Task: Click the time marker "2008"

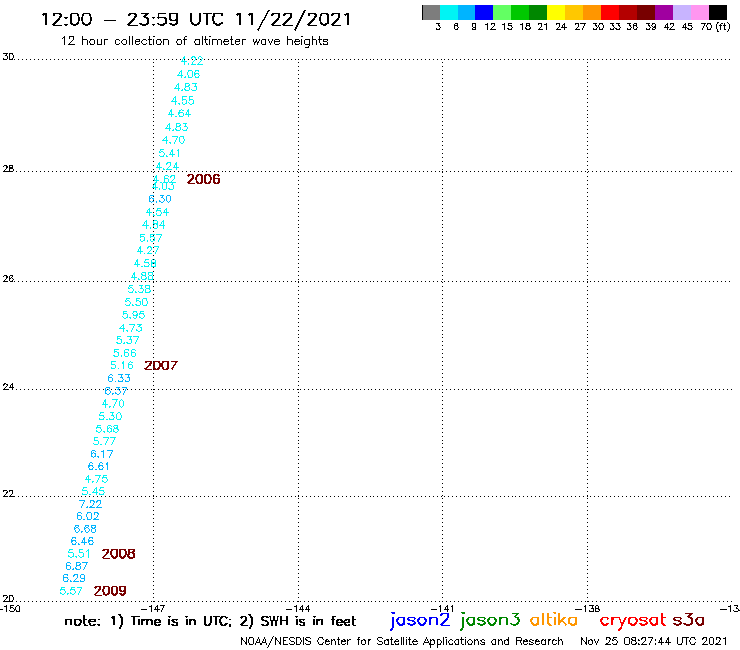Action: pyautogui.click(x=118, y=554)
